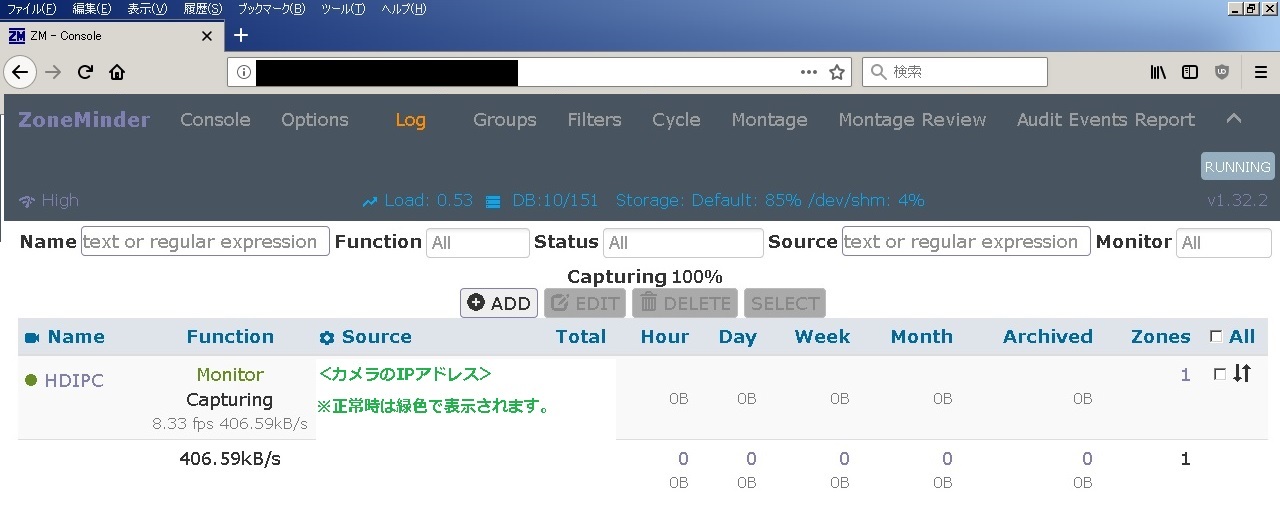Go forward with the browser forward arrow

coord(53,72)
